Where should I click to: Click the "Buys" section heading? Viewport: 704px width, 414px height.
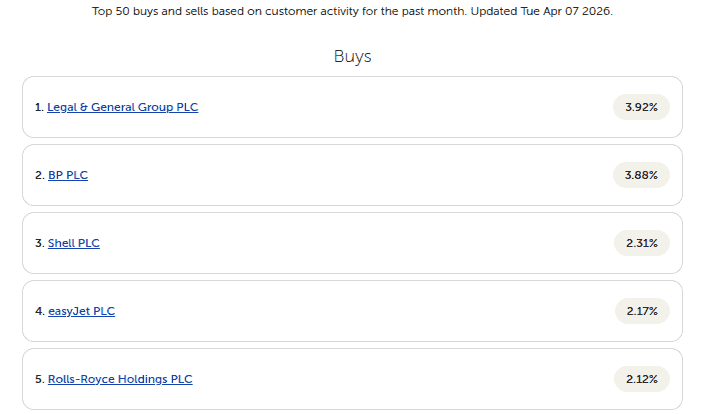click(352, 56)
